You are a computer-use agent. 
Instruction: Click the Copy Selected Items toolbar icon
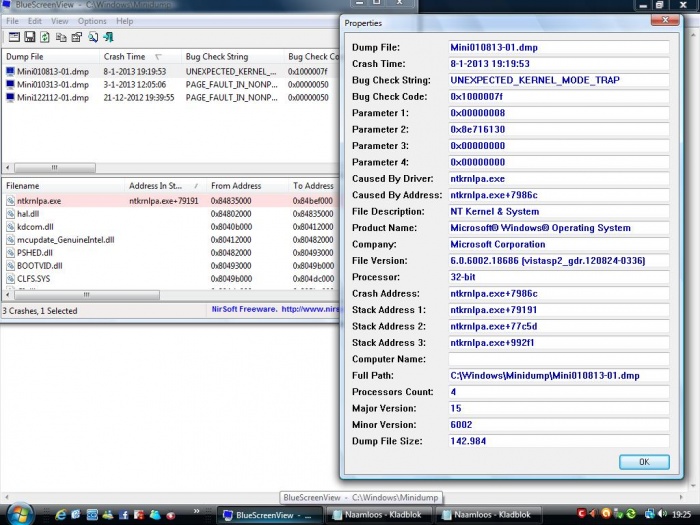[62, 37]
